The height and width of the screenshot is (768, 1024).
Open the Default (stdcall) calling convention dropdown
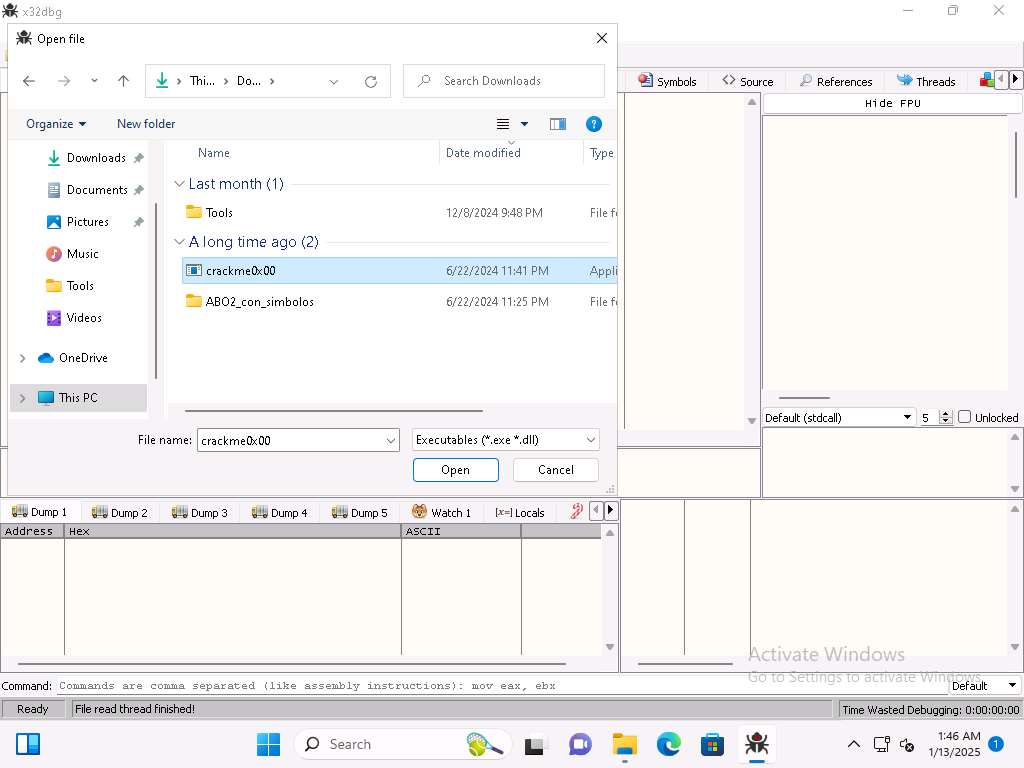[839, 417]
